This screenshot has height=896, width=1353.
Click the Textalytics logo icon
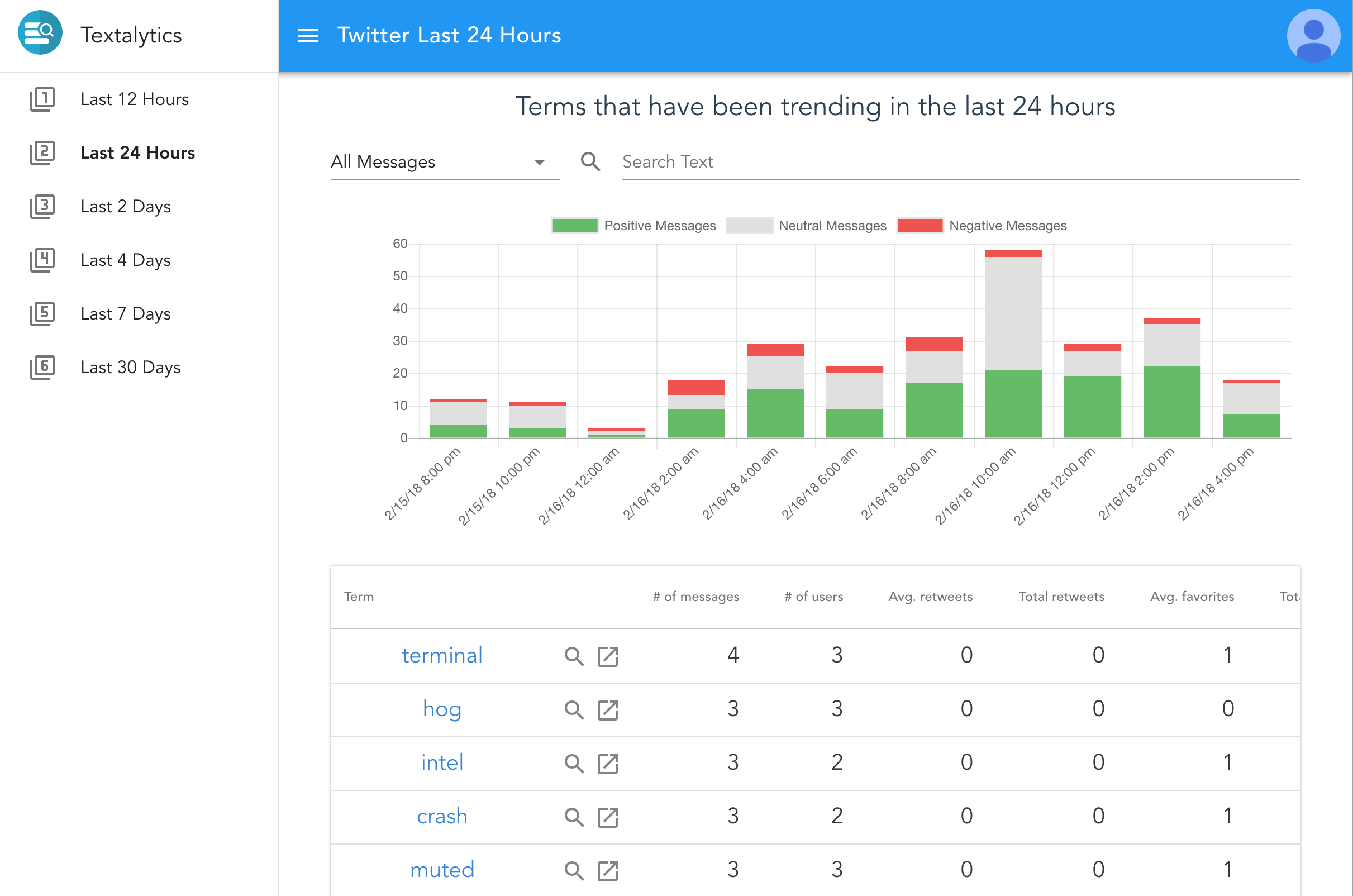(40, 33)
